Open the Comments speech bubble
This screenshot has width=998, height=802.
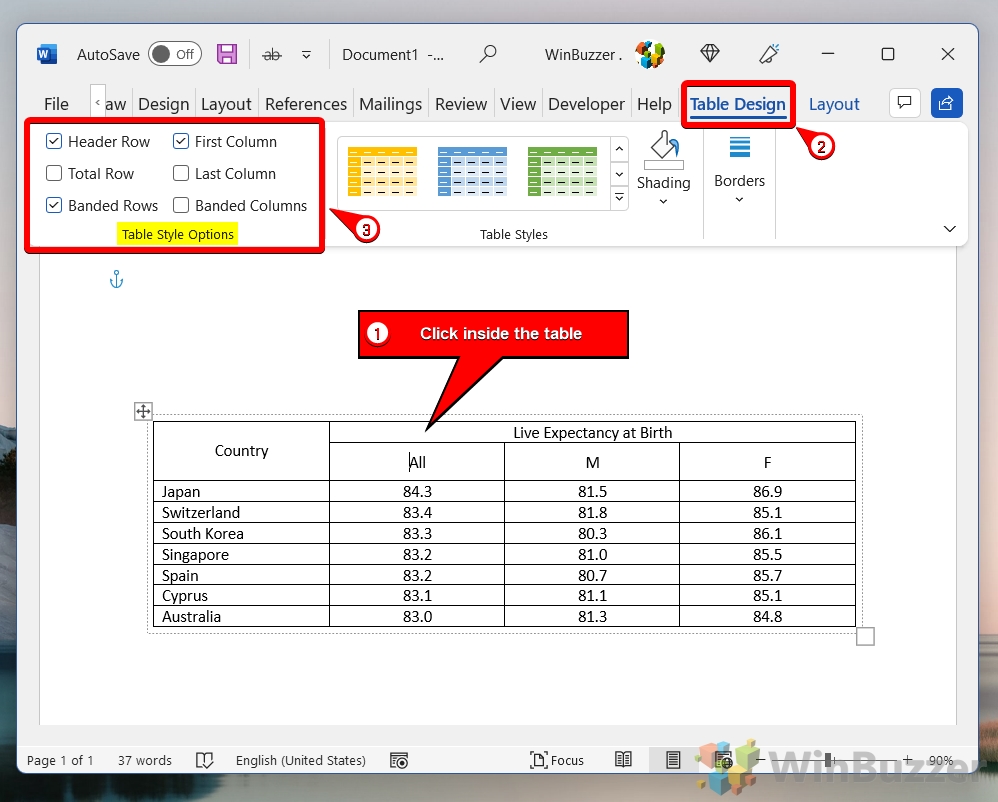tap(904, 102)
